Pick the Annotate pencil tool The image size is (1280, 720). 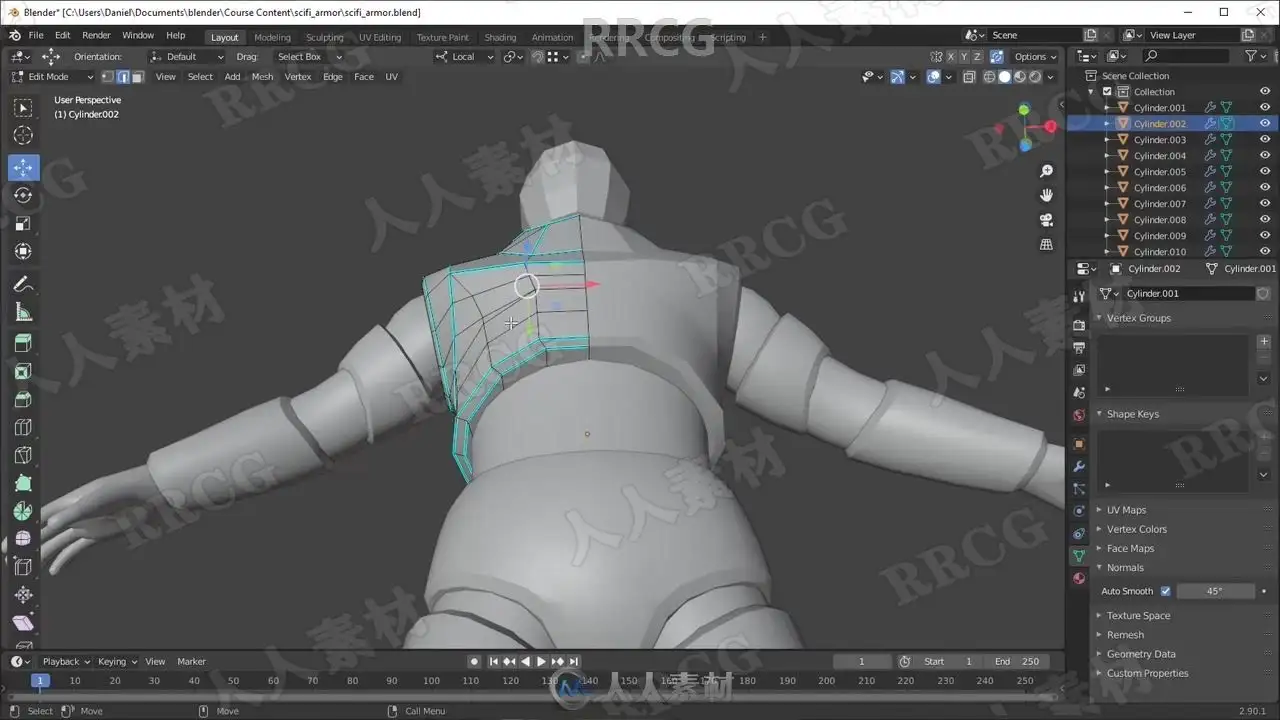pos(23,285)
